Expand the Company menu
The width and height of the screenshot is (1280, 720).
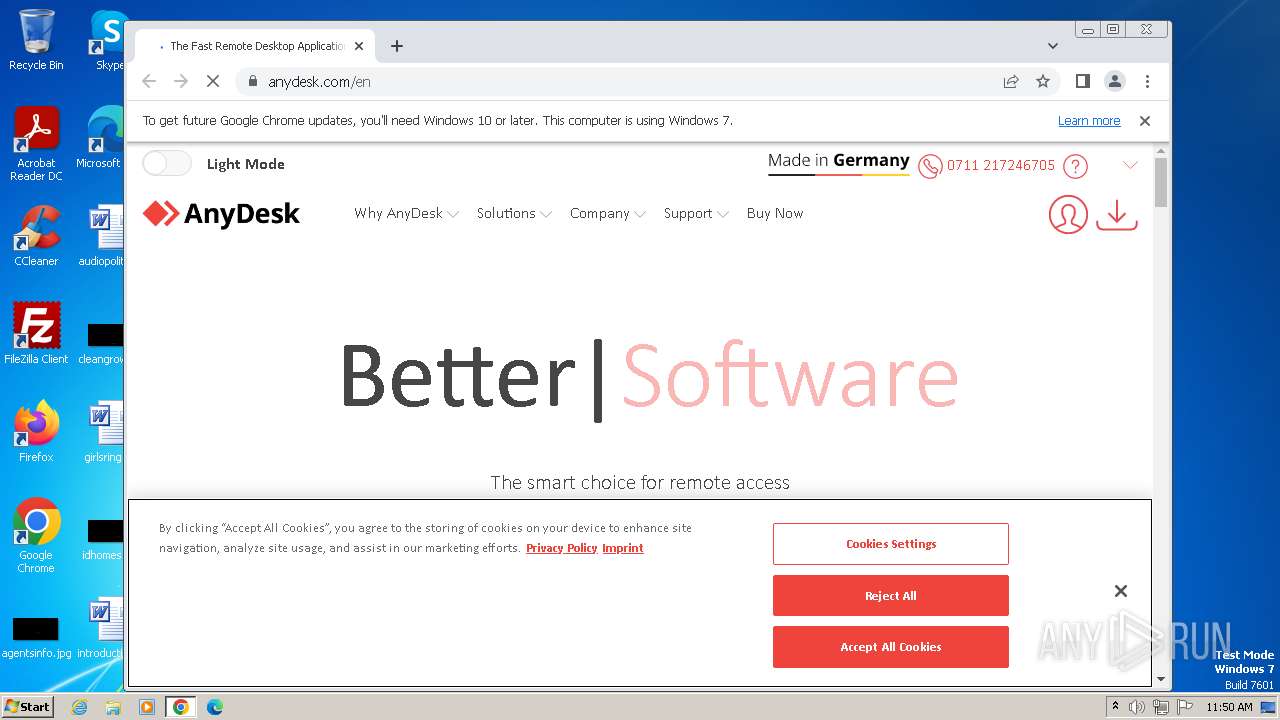click(x=608, y=213)
